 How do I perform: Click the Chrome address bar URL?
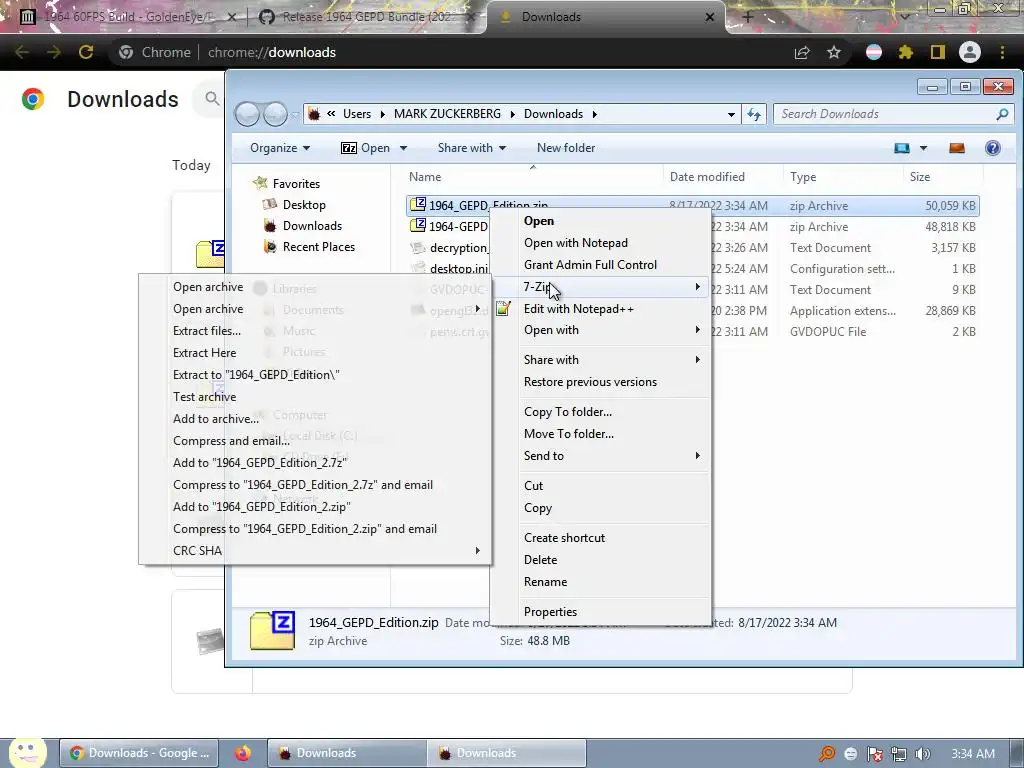tap(272, 52)
